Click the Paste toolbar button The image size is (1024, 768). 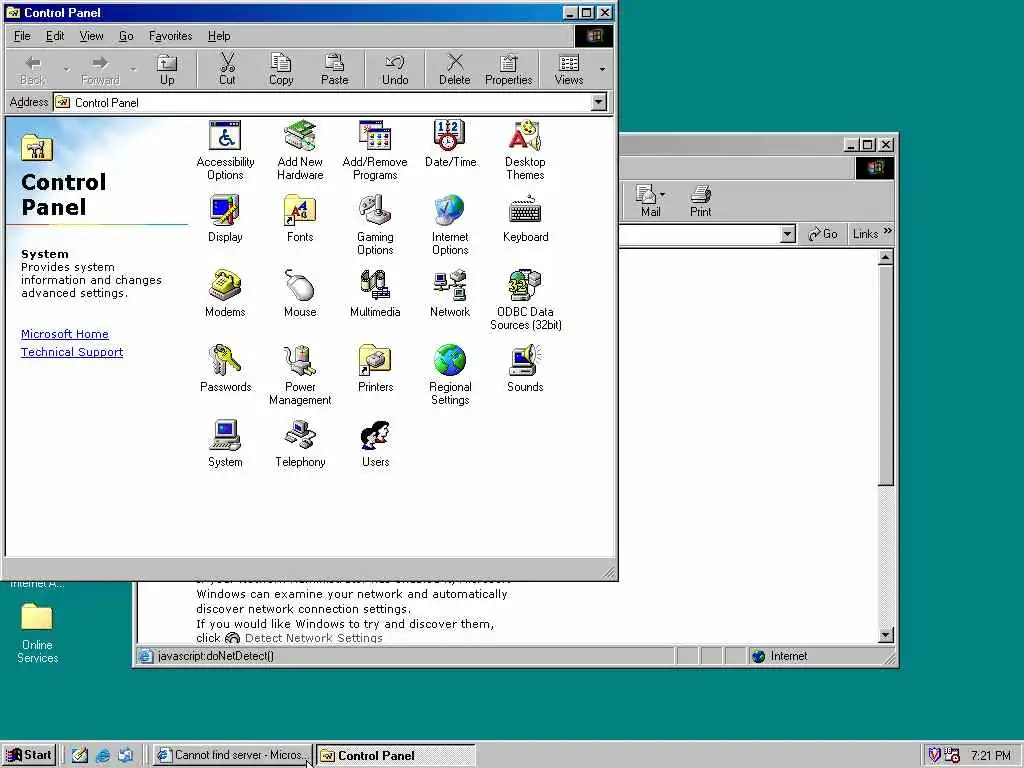[x=334, y=70]
